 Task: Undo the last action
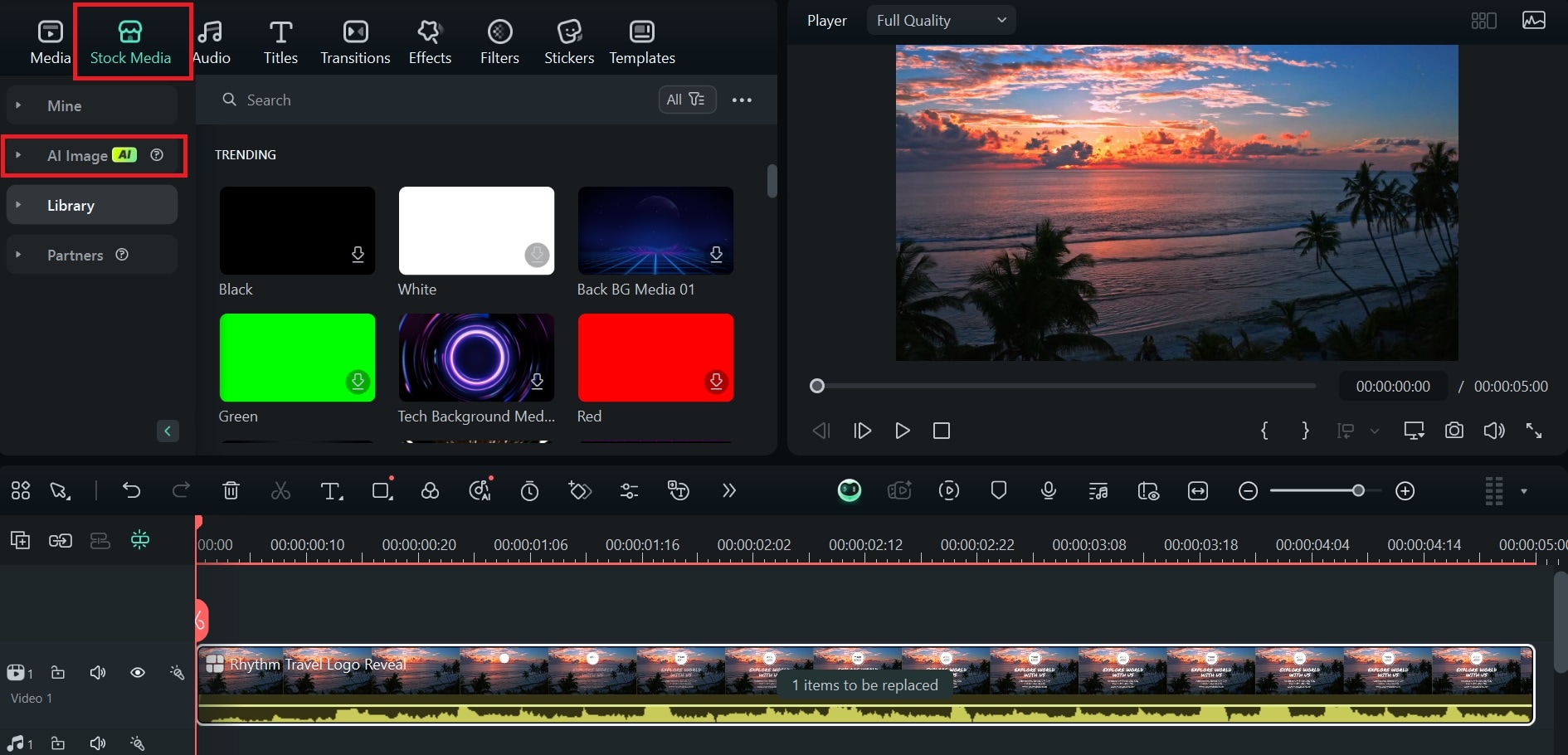click(131, 490)
